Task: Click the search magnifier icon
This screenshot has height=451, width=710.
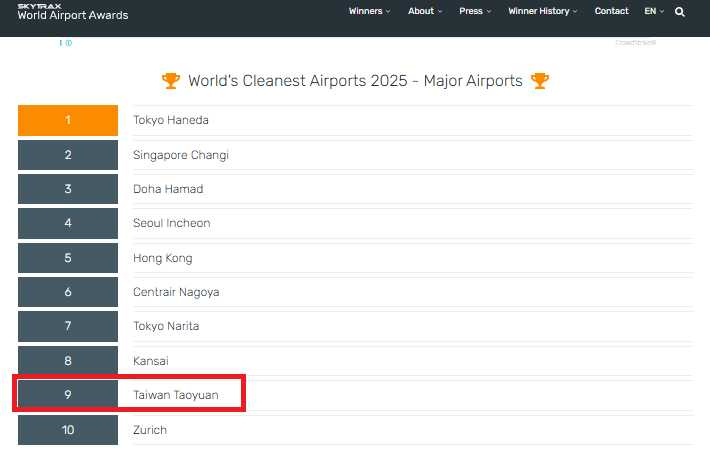Action: coord(680,12)
